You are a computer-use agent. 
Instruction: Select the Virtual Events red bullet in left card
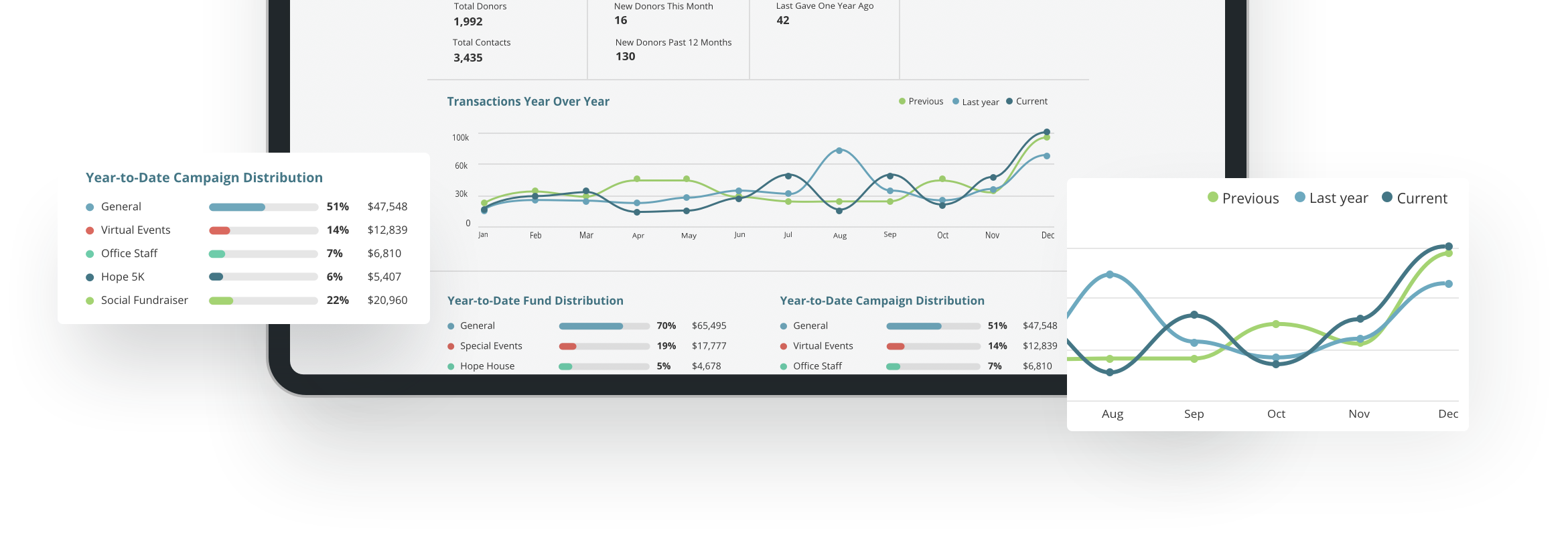(90, 230)
